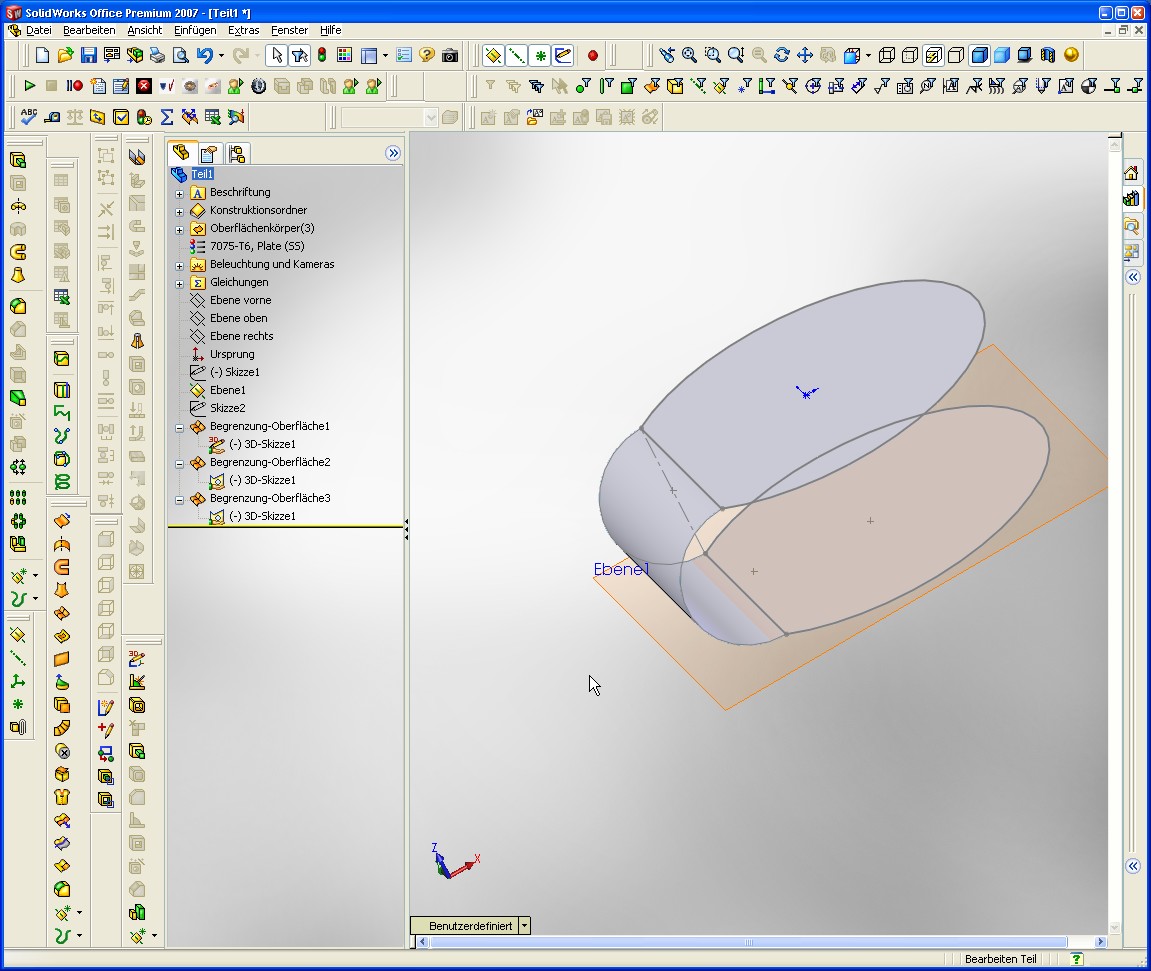
Task: Click the Rebuild traffic light icon
Action: [322, 56]
